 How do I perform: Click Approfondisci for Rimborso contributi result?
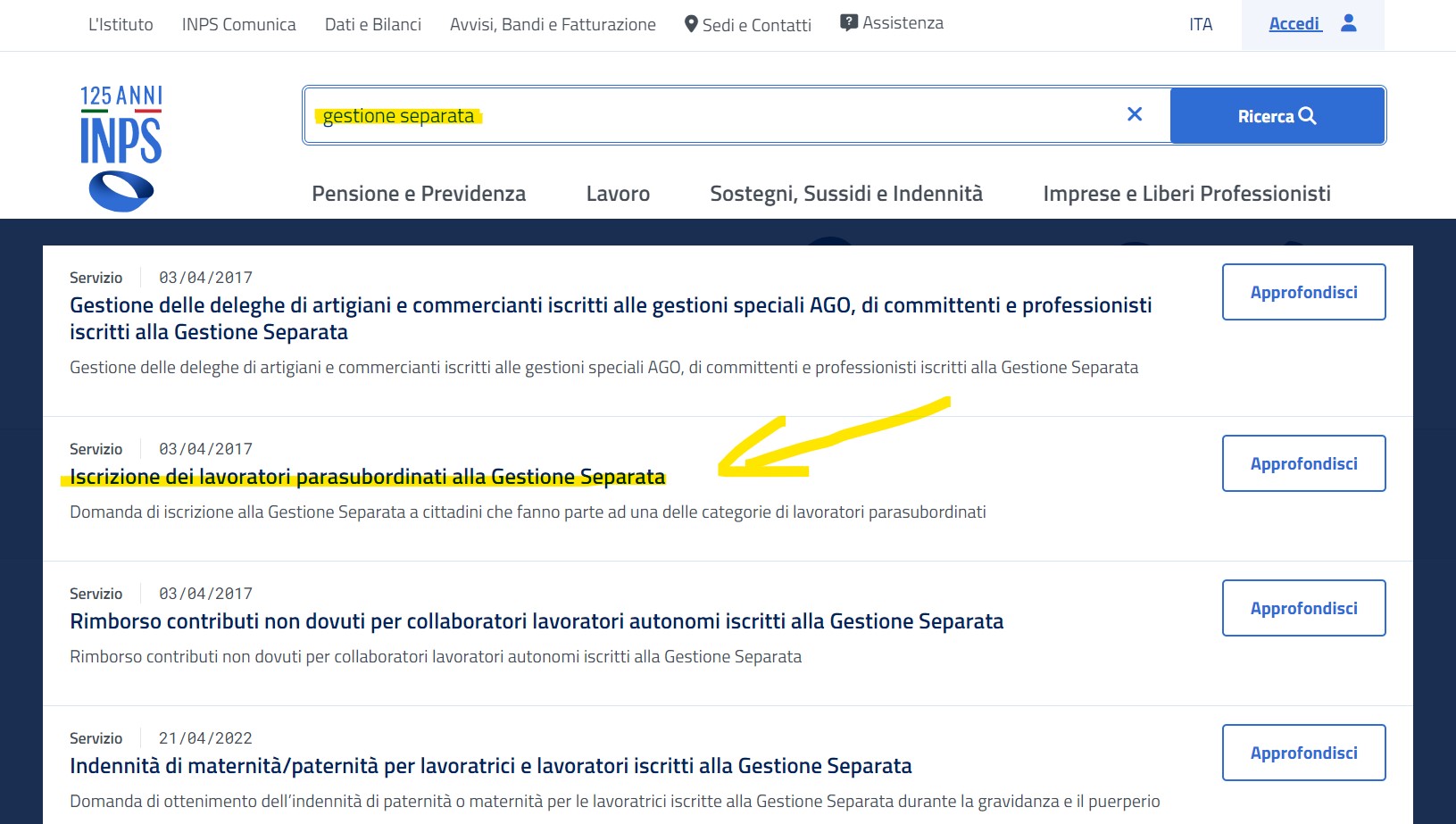point(1302,608)
